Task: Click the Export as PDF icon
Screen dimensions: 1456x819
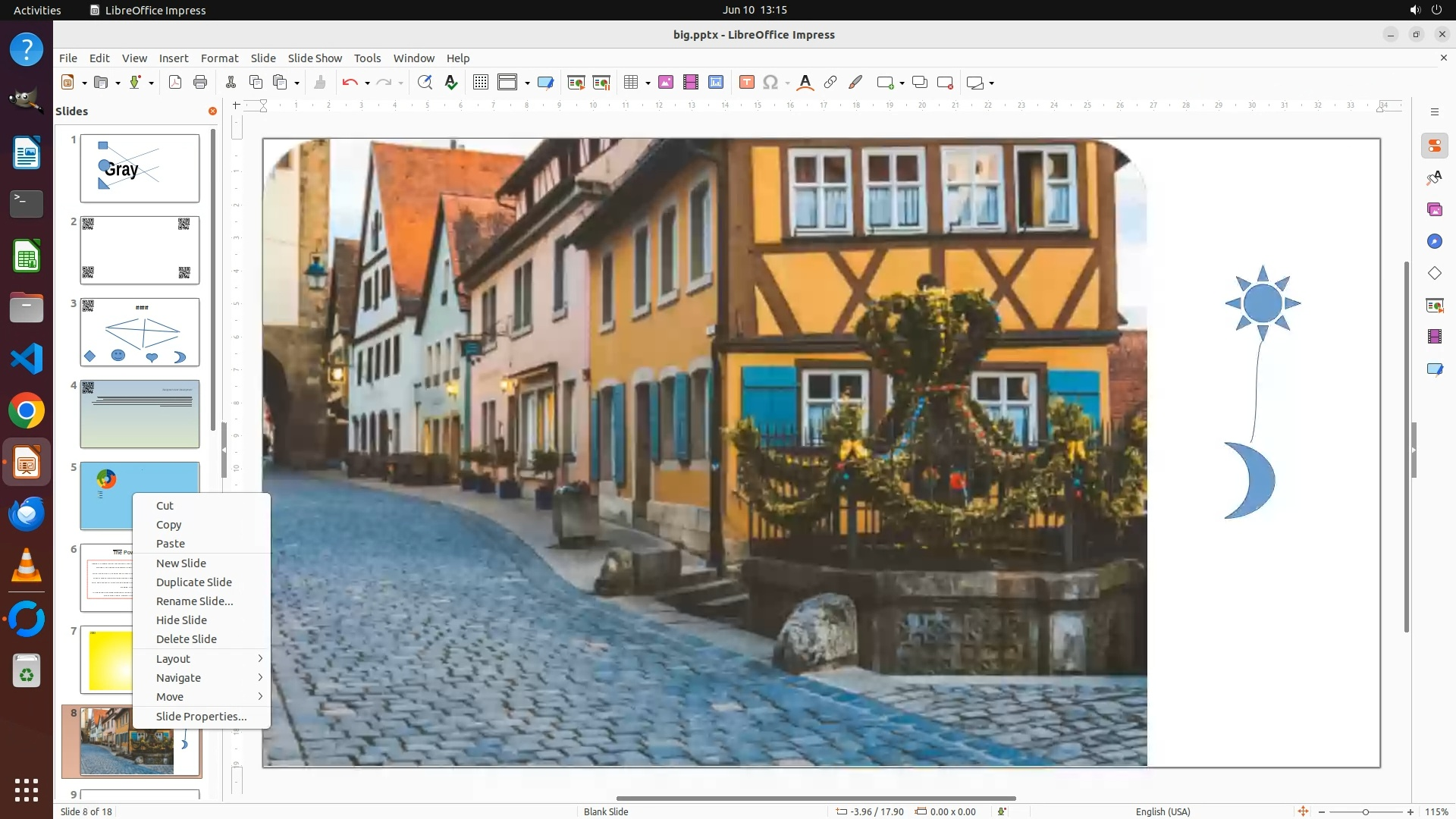Action: (175, 83)
